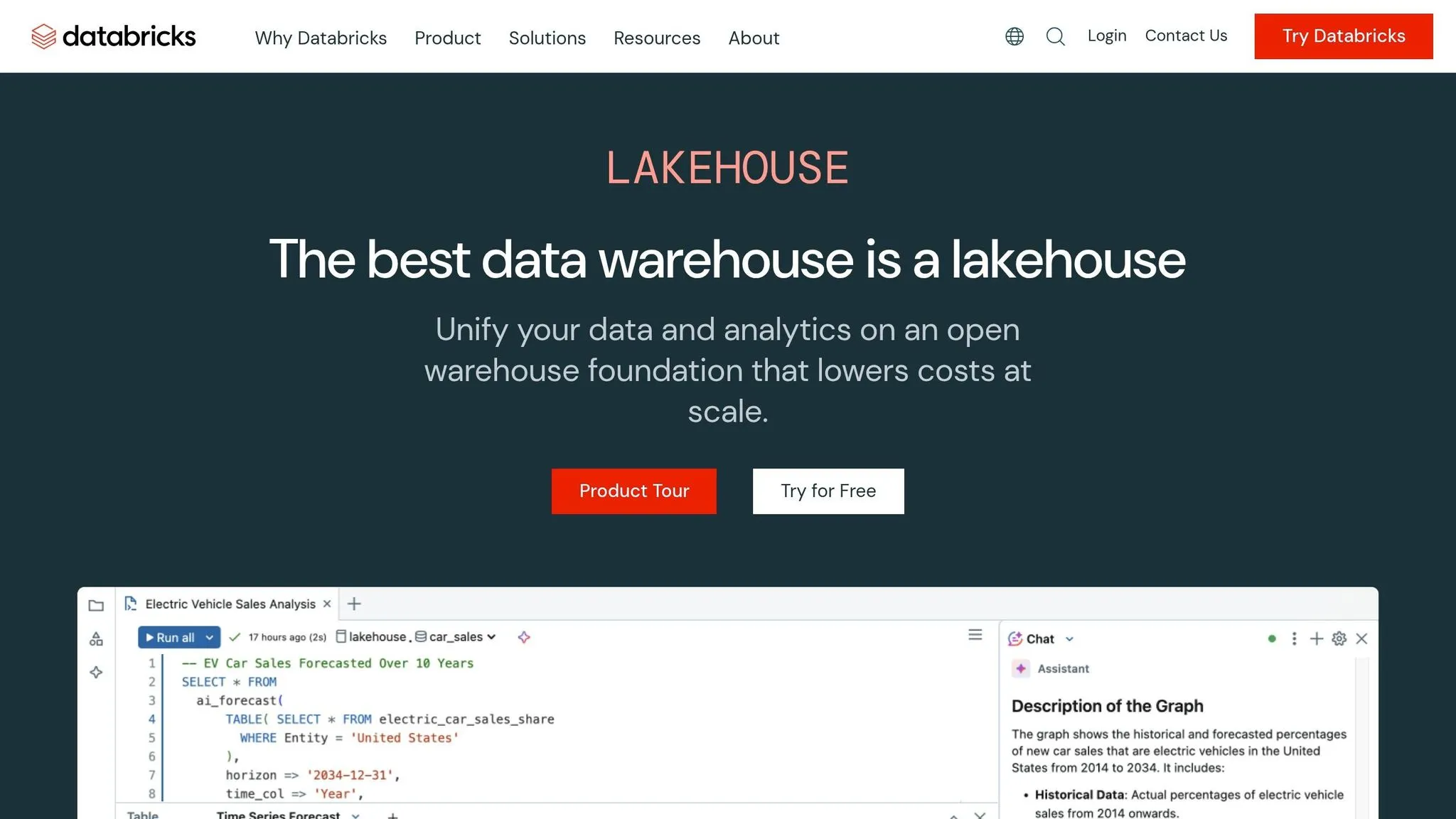The image size is (1456, 819).
Task: Expand the Chat mode chevron
Action: click(x=1069, y=639)
